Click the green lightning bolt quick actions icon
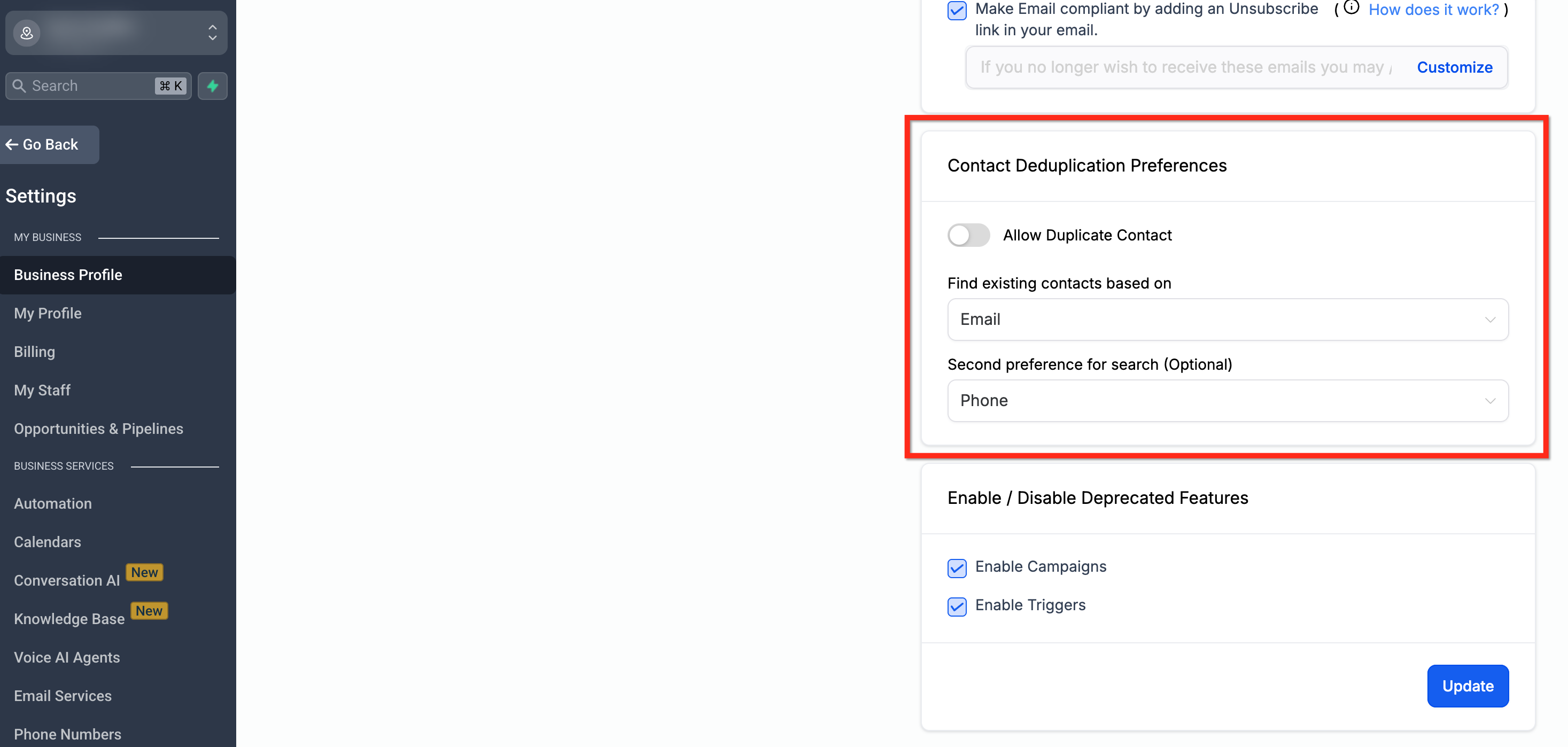The width and height of the screenshot is (1568, 747). pos(213,86)
